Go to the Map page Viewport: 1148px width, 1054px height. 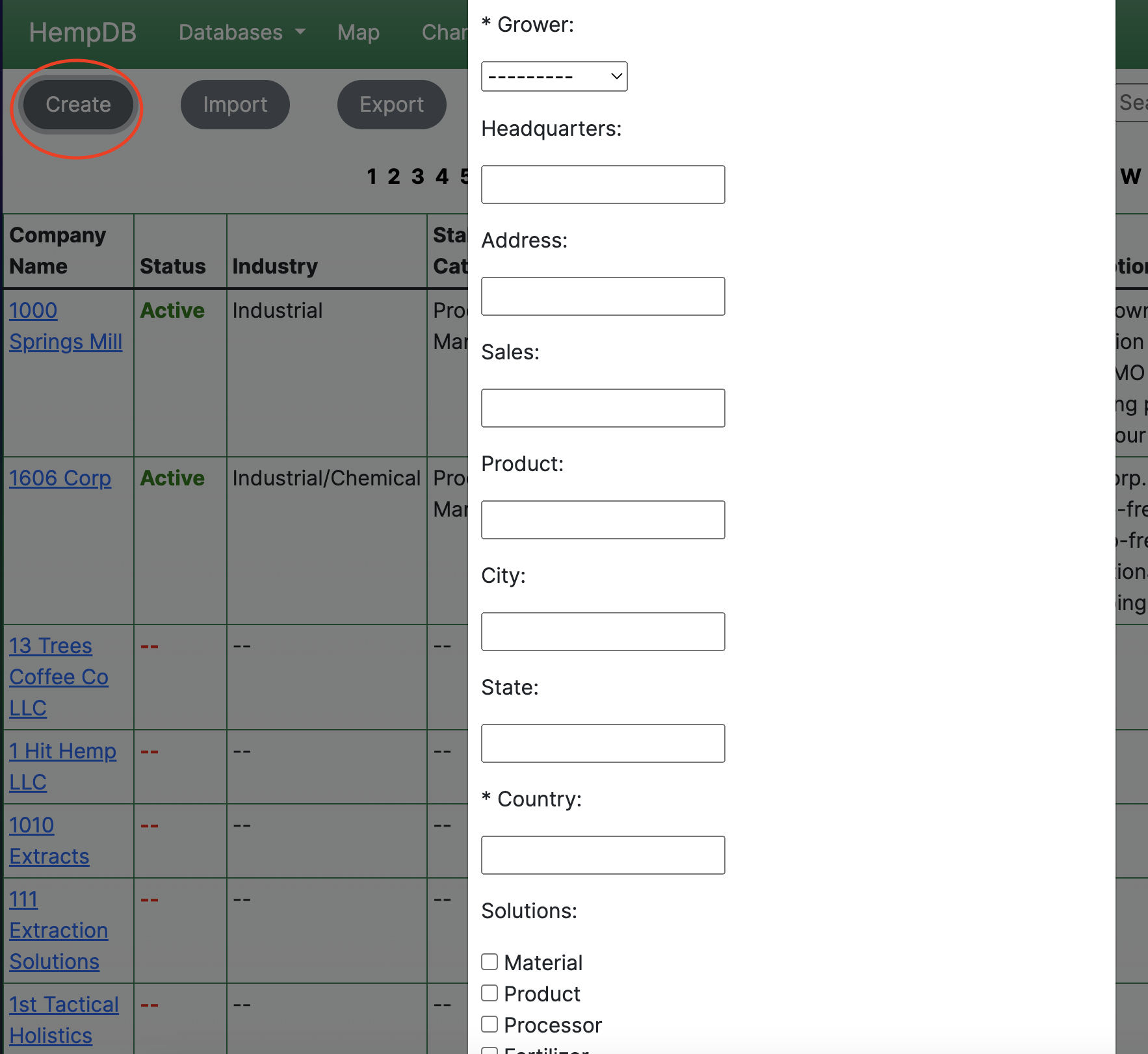click(358, 32)
